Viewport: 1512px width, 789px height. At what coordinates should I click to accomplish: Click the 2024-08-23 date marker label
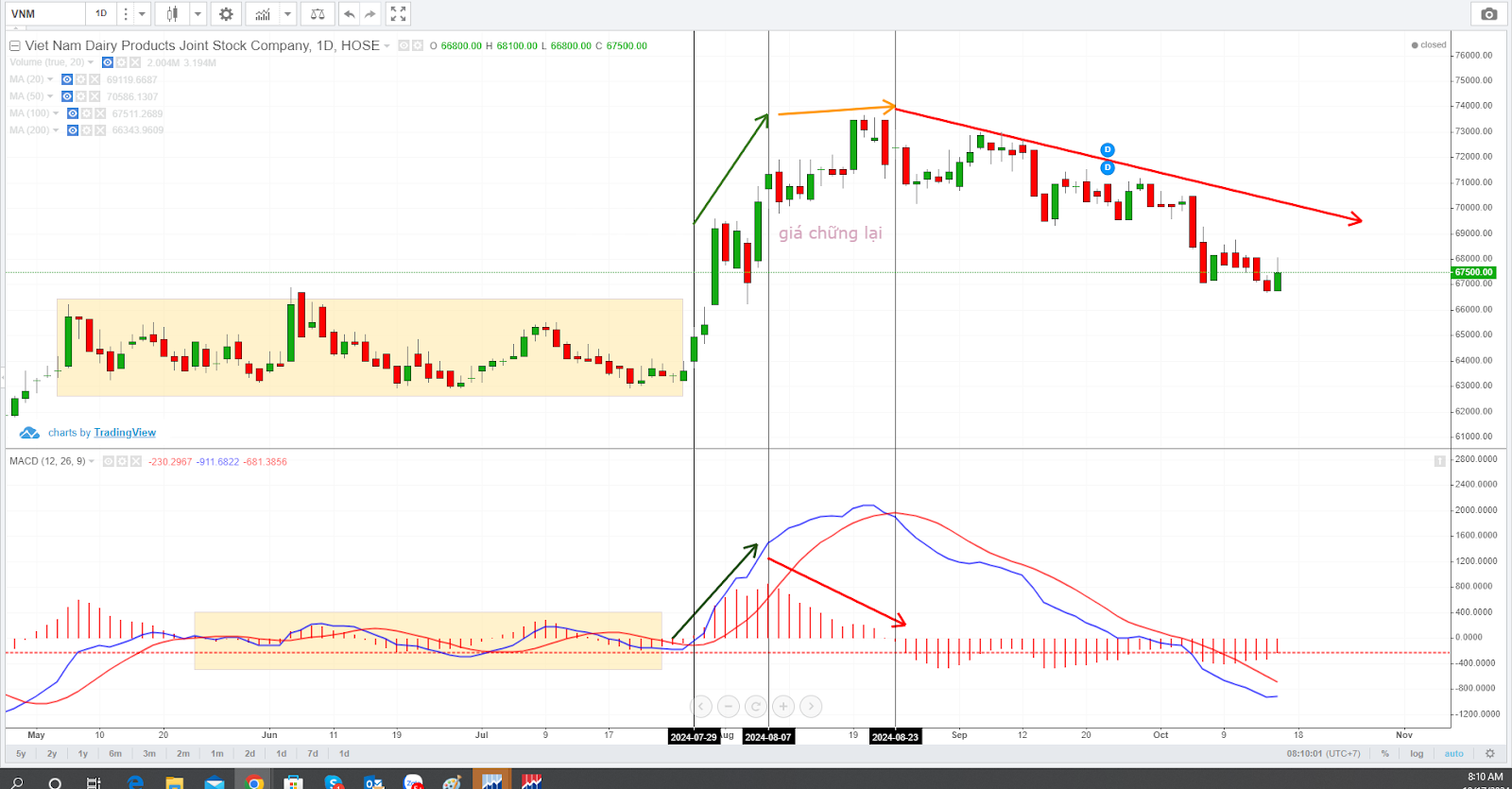(895, 737)
